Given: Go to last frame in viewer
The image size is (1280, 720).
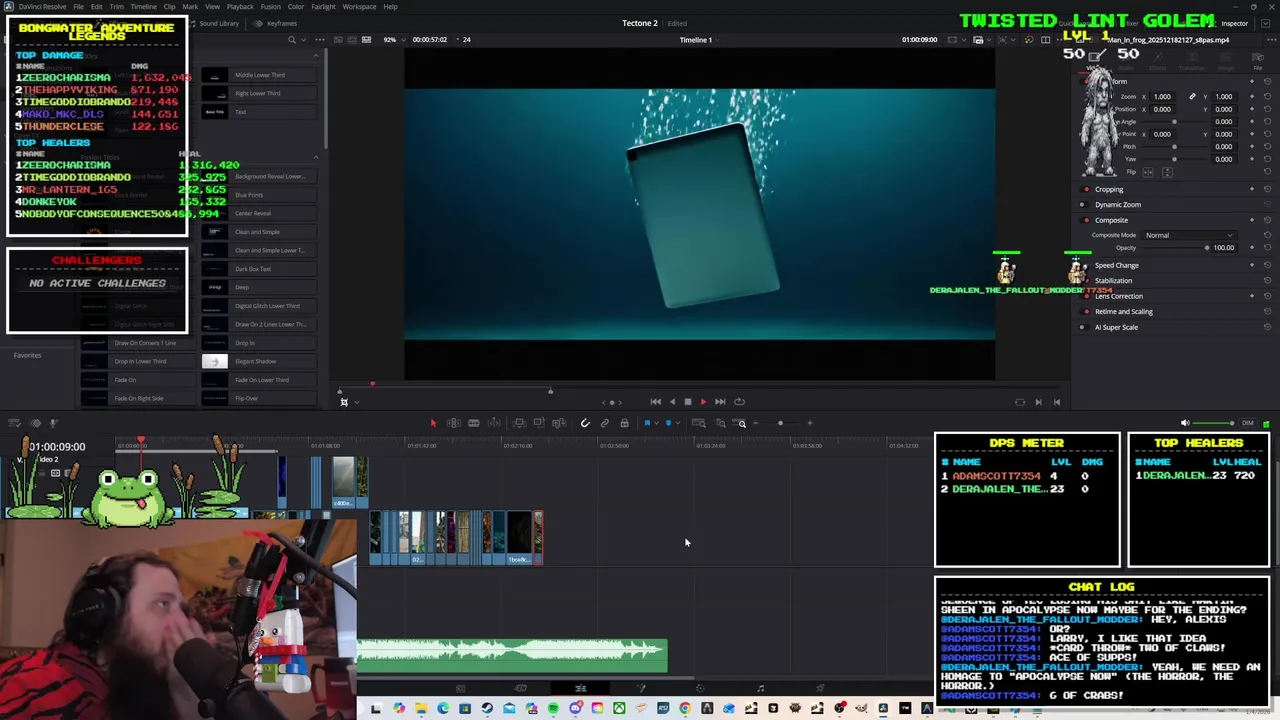Looking at the screenshot, I should click(x=720, y=402).
